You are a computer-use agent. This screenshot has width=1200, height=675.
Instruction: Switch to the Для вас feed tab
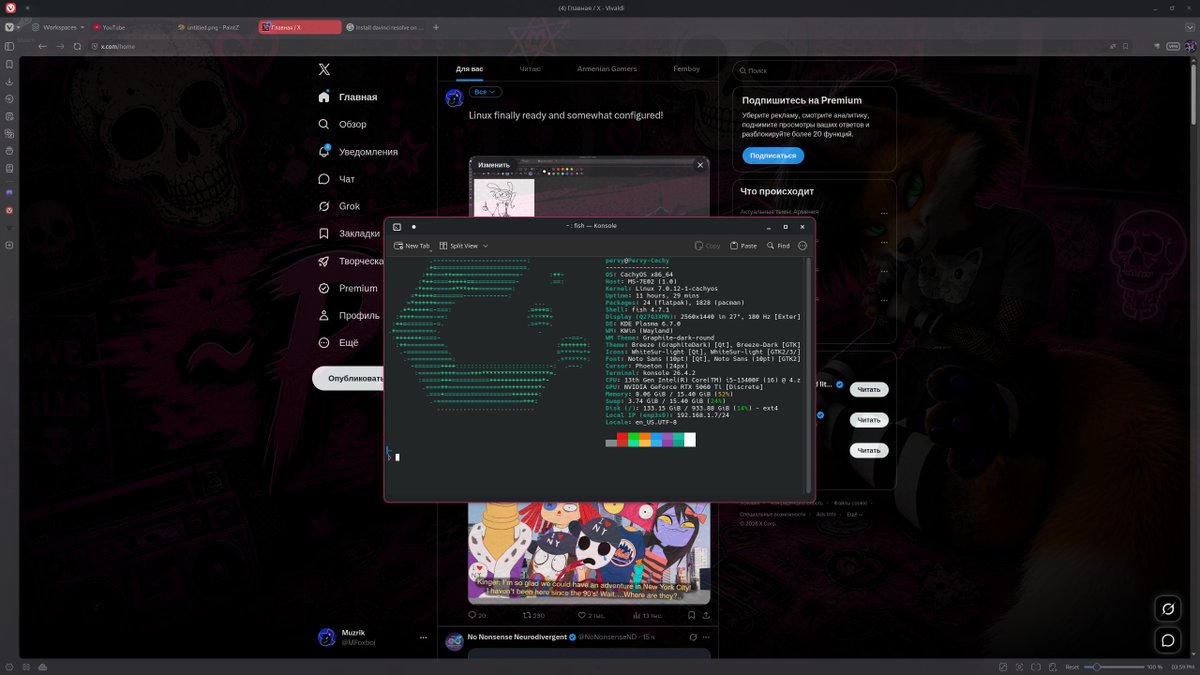[469, 69]
